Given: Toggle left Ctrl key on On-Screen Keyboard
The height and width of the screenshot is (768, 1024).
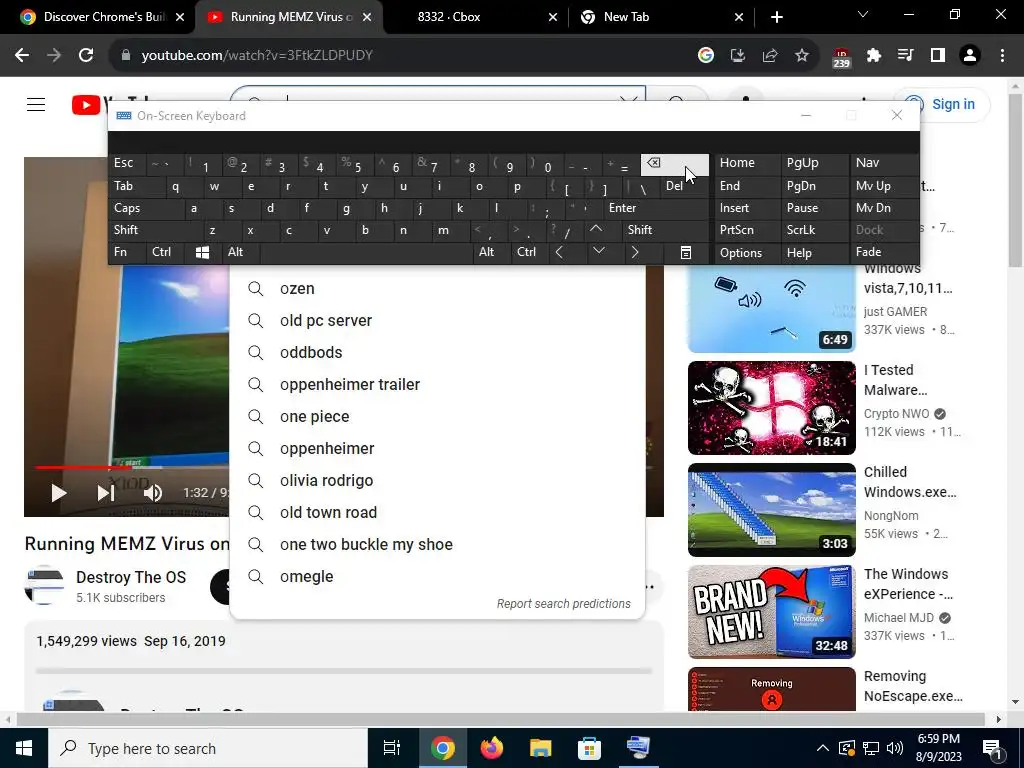Looking at the screenshot, I should [x=164, y=253].
